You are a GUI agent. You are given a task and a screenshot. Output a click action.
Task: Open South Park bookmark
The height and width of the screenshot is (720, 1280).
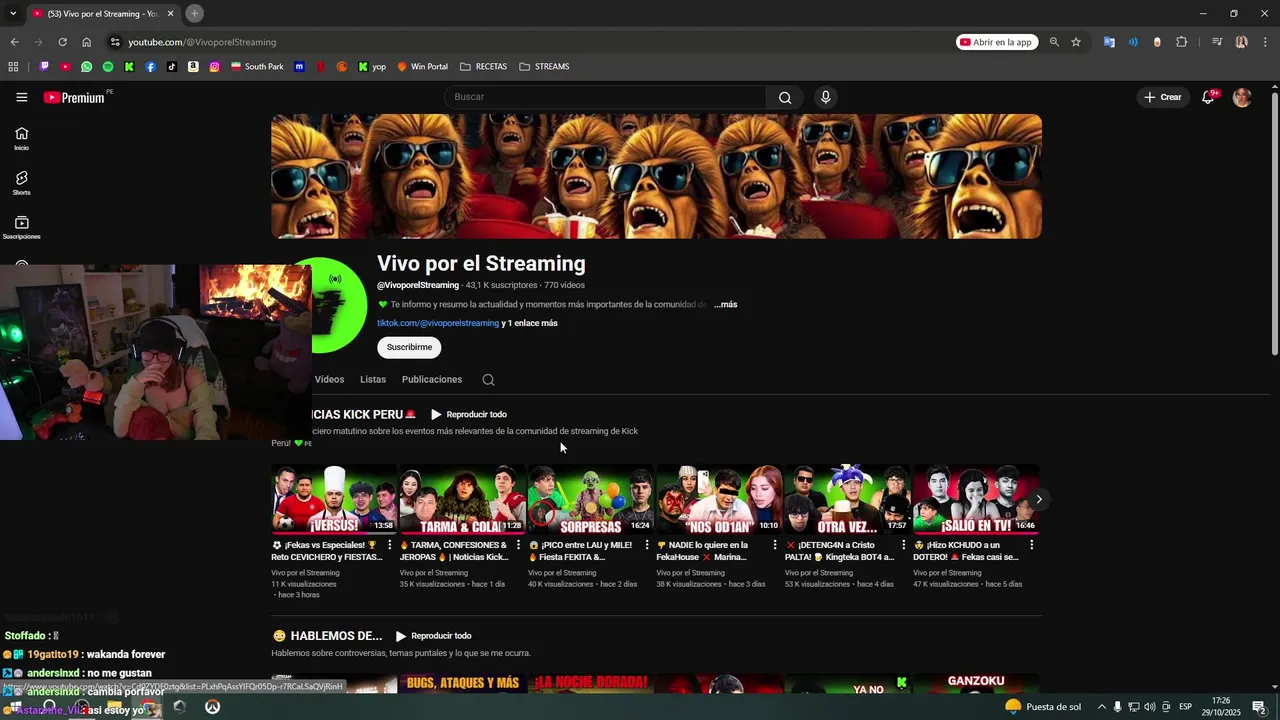pos(257,67)
